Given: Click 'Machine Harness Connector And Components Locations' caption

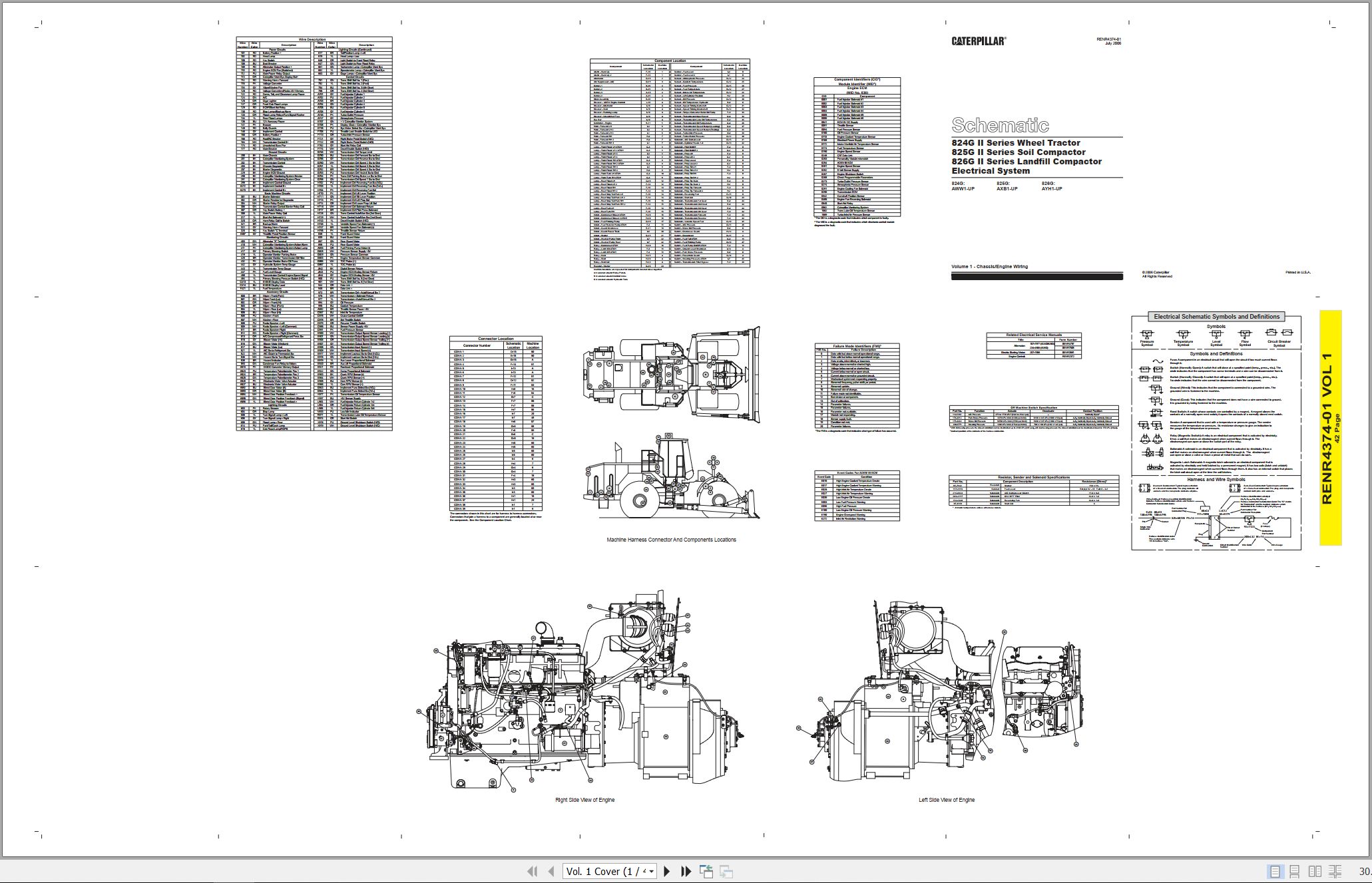Looking at the screenshot, I should pyautogui.click(x=672, y=540).
